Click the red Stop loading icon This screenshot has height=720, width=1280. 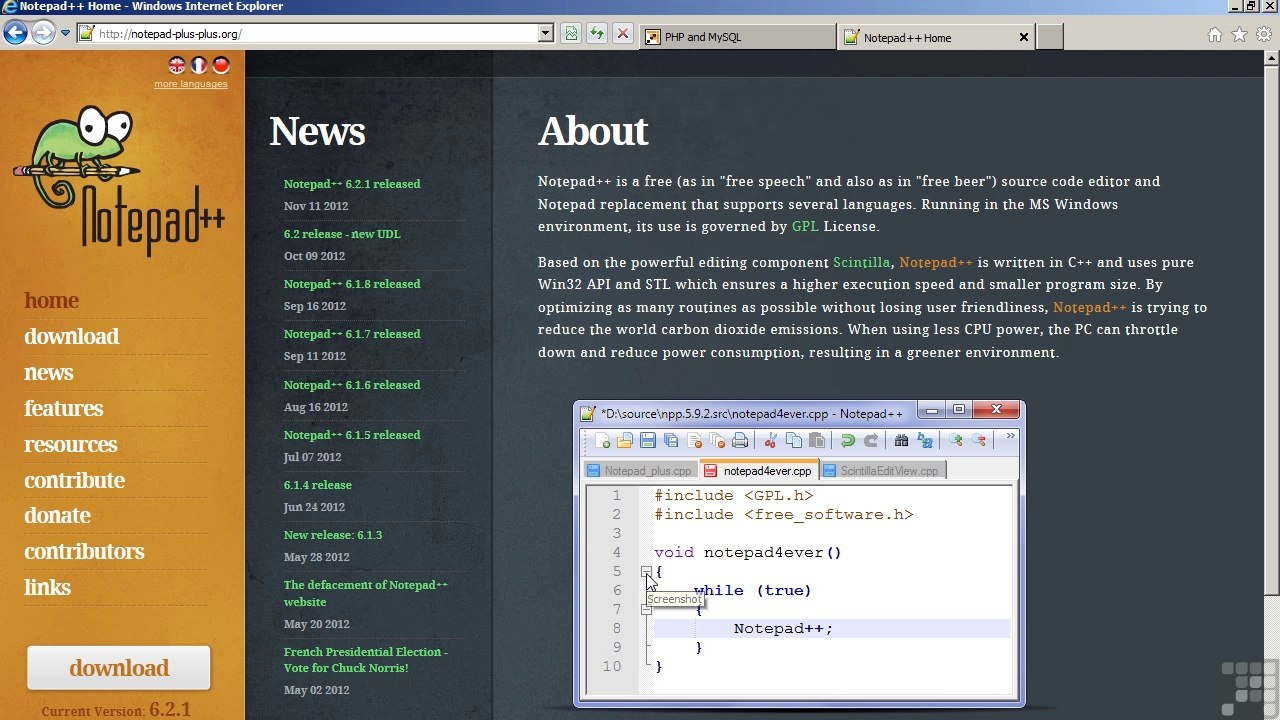tap(623, 34)
